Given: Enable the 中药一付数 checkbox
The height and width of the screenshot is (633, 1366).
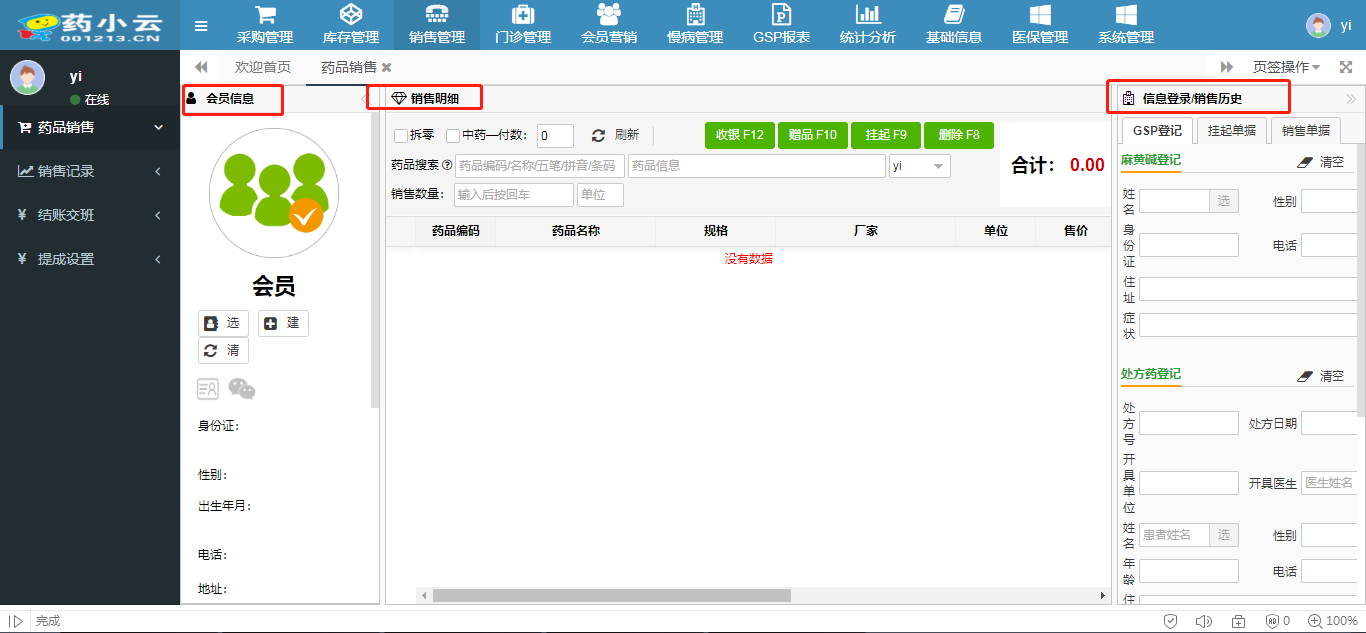Looking at the screenshot, I should [x=453, y=135].
